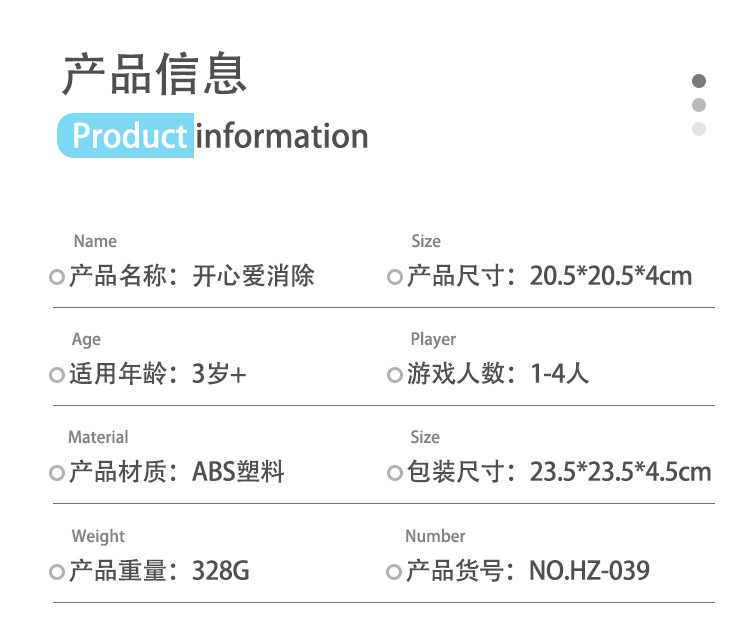Click the word information in the subtitle

(282, 136)
